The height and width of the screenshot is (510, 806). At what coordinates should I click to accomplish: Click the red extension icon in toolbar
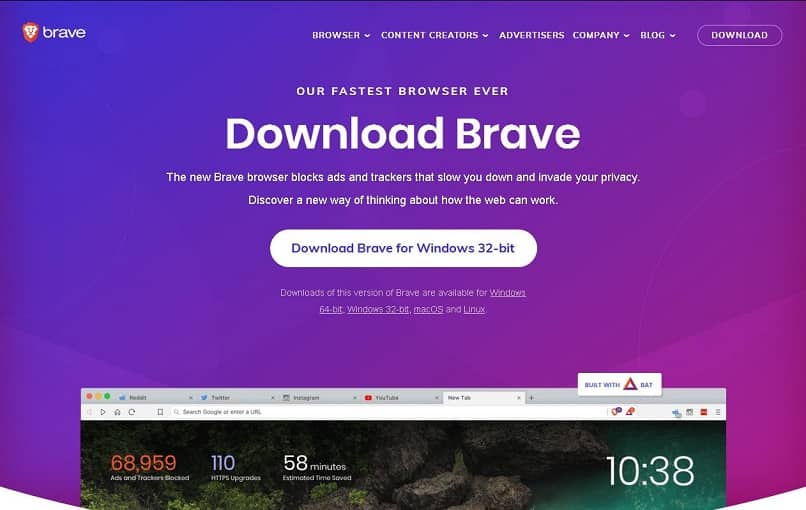[x=704, y=412]
